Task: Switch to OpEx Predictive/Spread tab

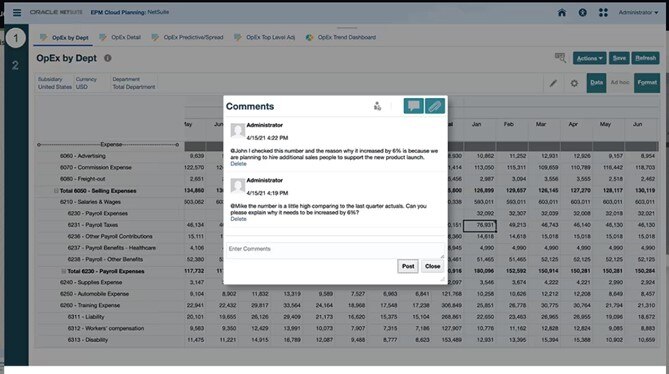Action: [x=187, y=38]
